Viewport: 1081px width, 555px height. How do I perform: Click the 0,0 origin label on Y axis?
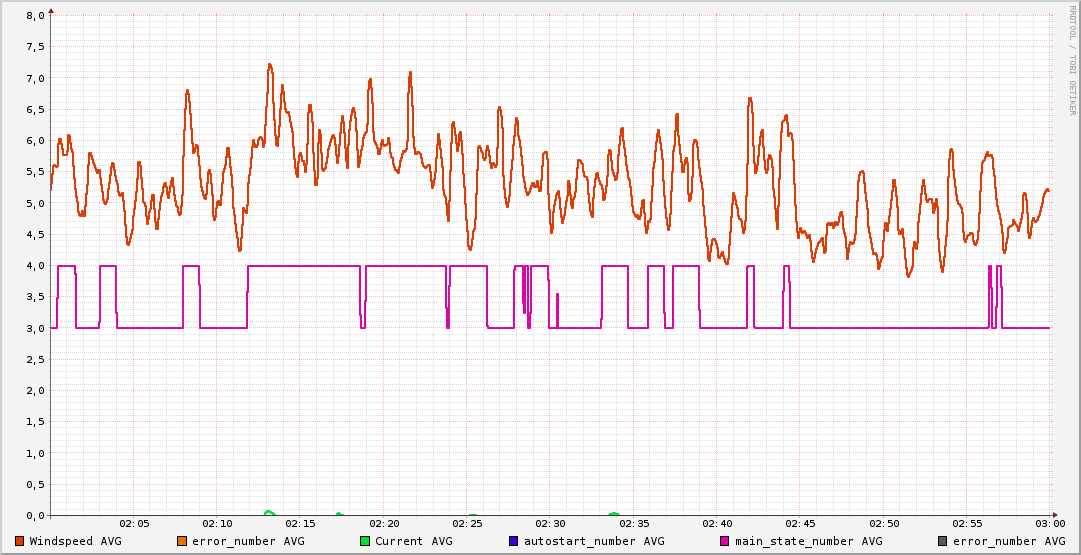point(35,516)
